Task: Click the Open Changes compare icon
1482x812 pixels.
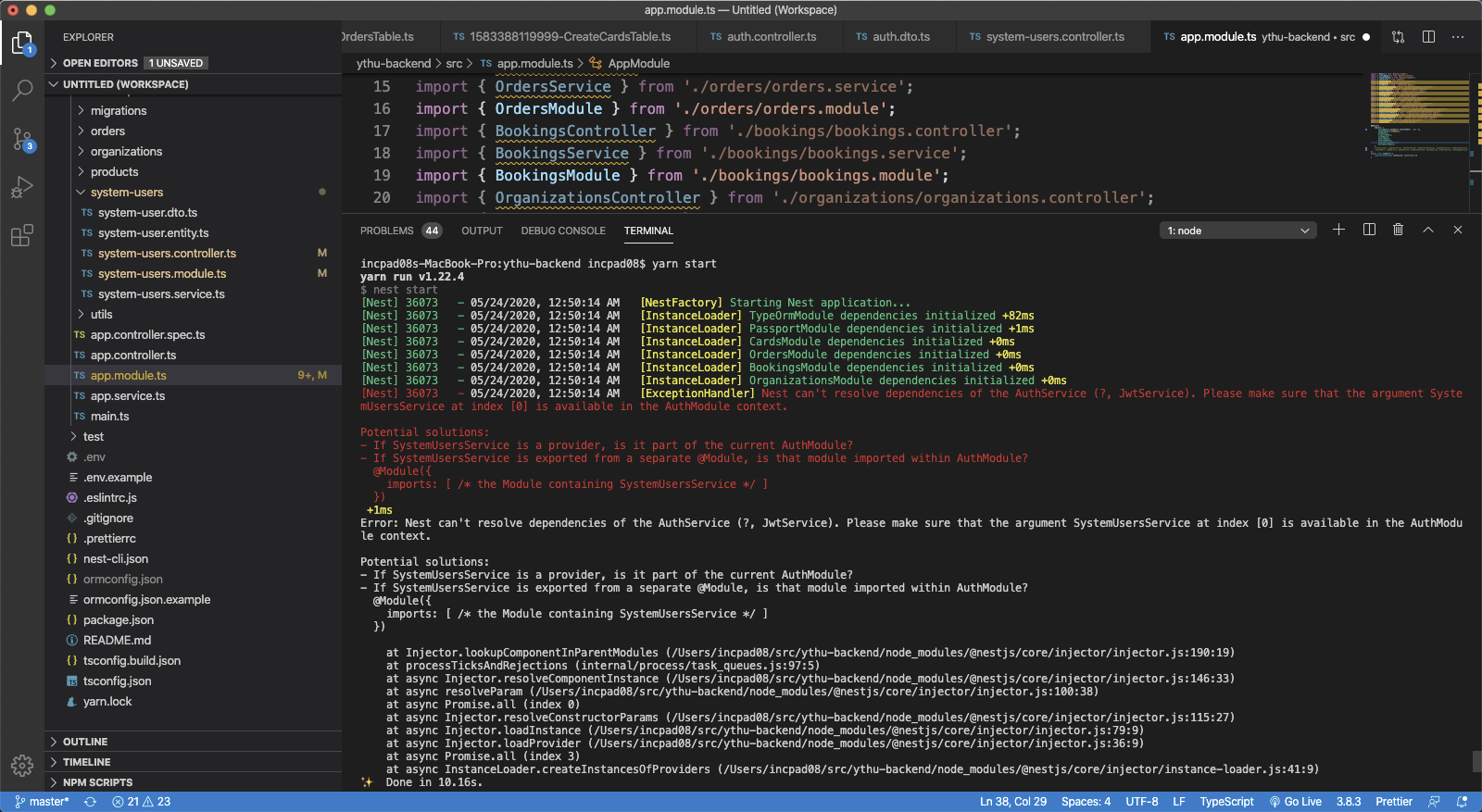Action: pyautogui.click(x=1398, y=37)
